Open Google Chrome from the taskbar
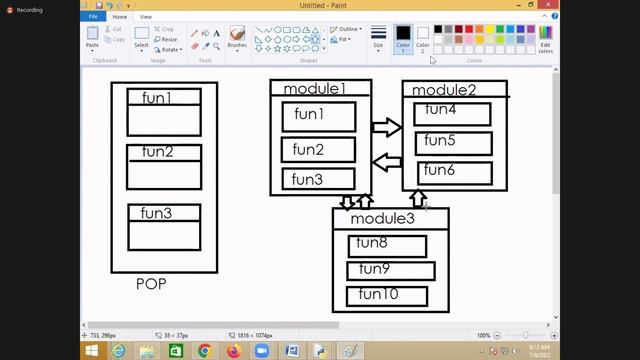Image resolution: width=640 pixels, height=360 pixels. (x=205, y=351)
